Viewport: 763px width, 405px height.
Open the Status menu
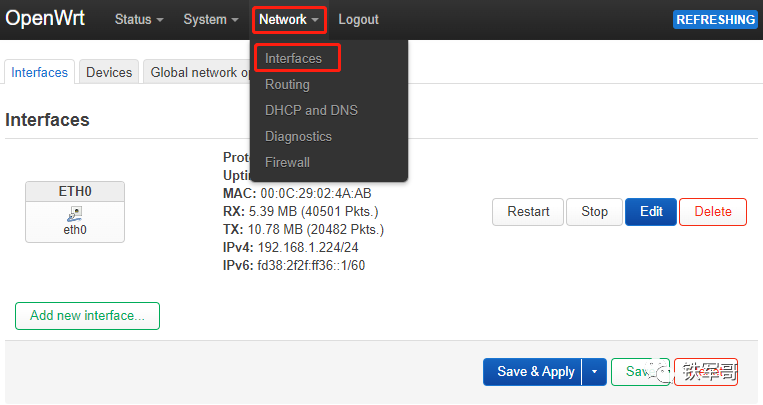(139, 19)
